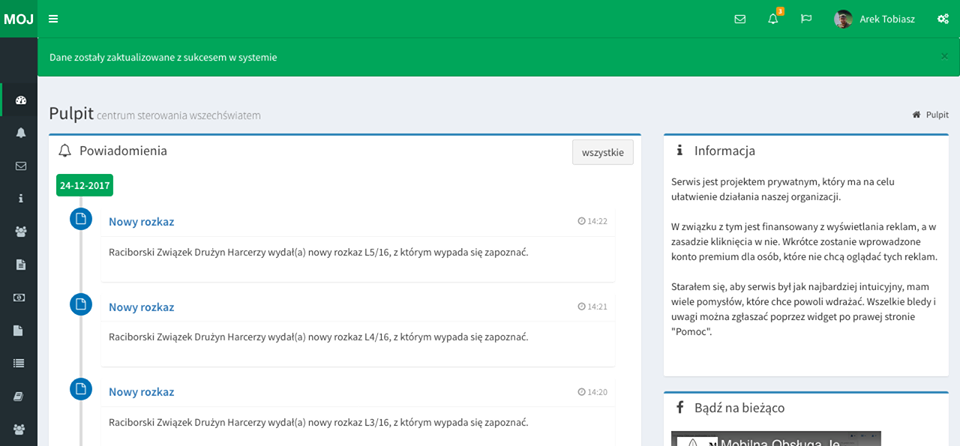This screenshot has width=960, height=446.
Task: Click the "wszystkie" notifications button
Action: (x=602, y=152)
